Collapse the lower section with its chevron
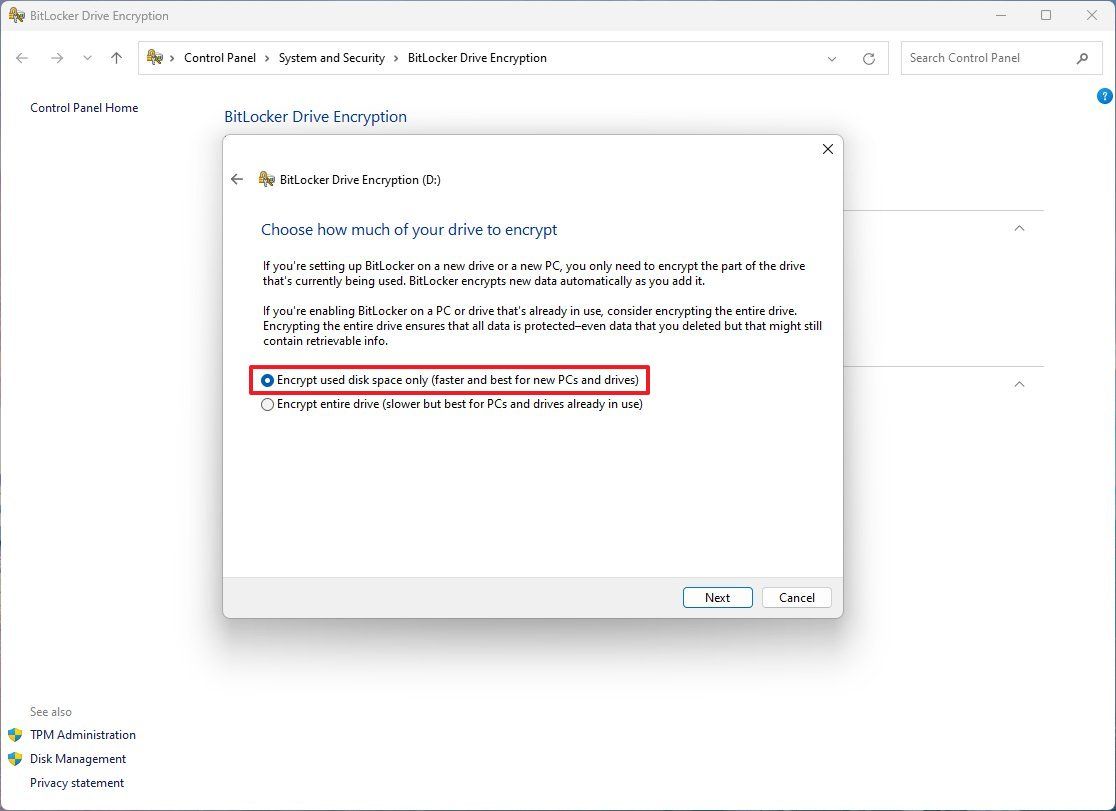 [x=1018, y=384]
